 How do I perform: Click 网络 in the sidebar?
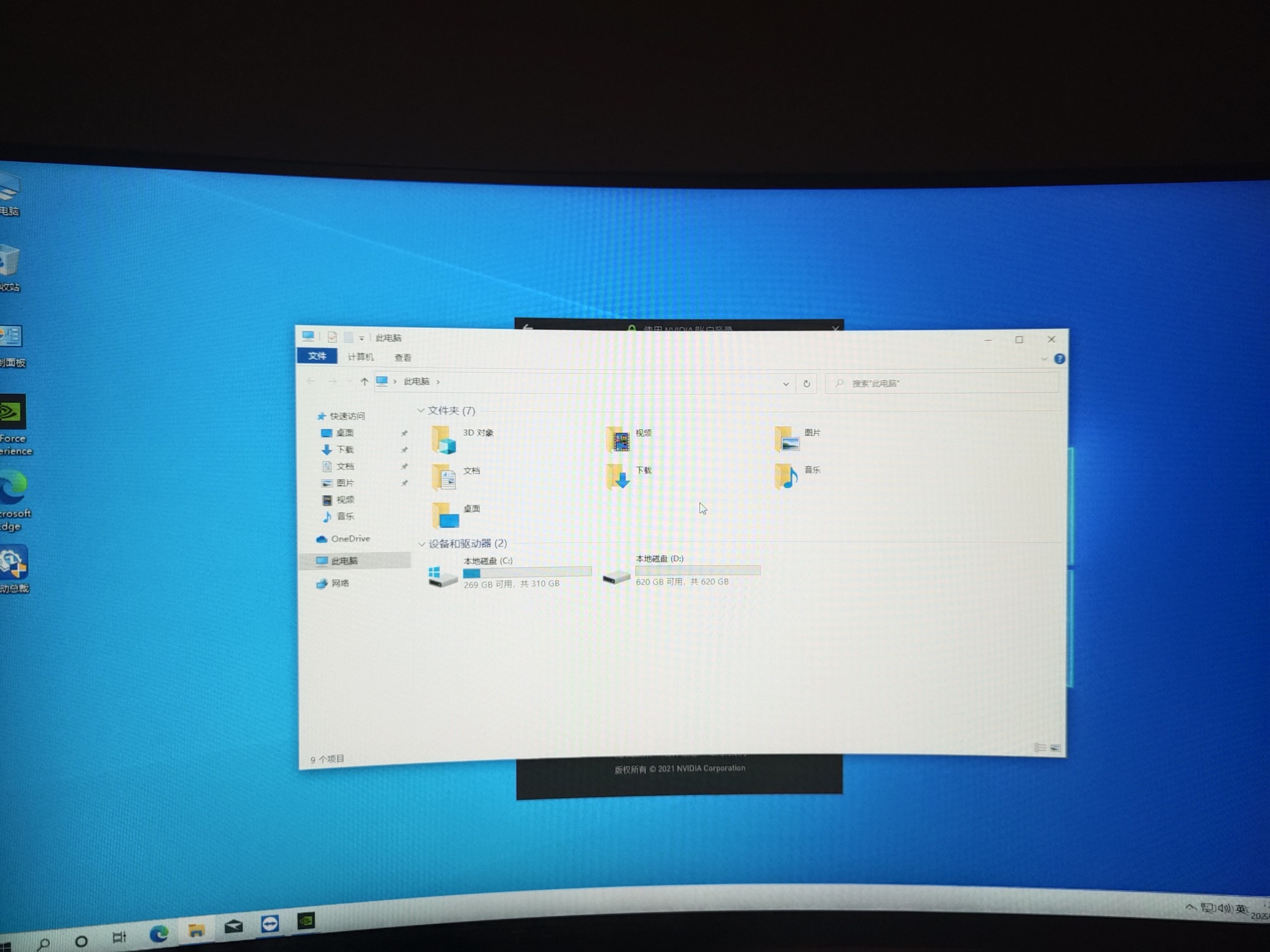(x=340, y=583)
